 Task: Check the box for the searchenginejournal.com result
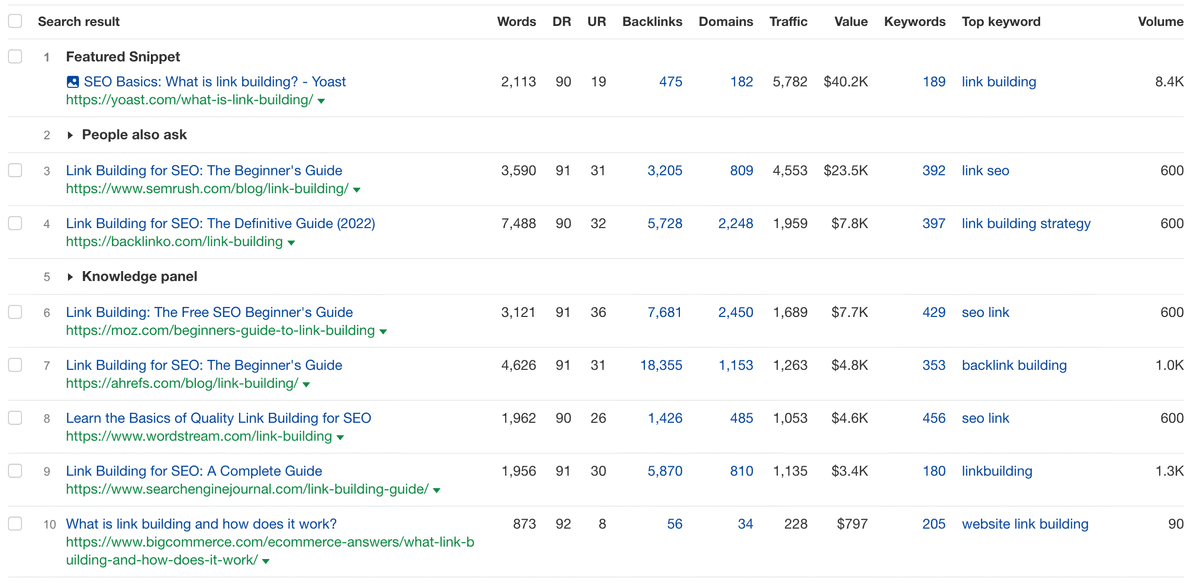(x=15, y=471)
